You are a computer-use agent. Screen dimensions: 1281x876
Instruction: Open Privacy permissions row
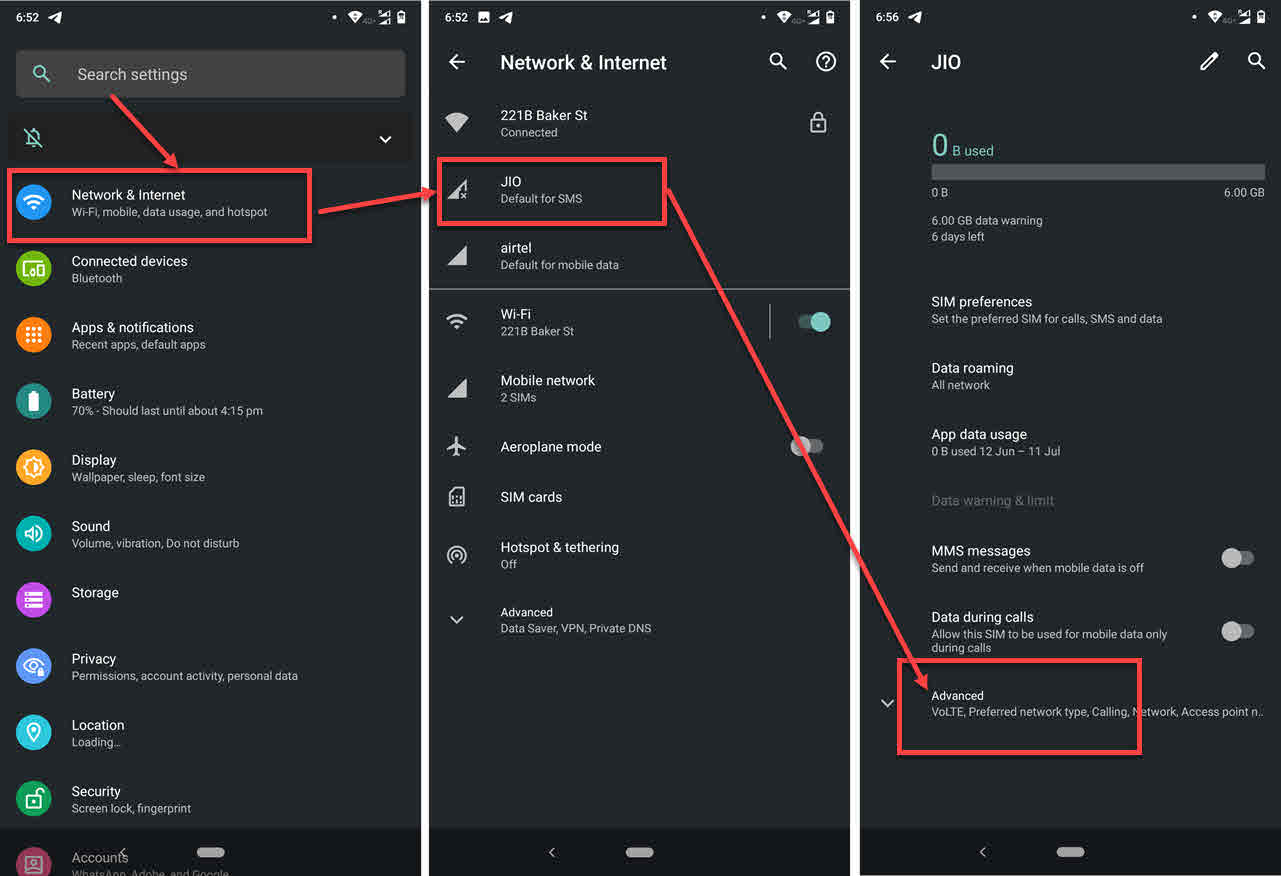pyautogui.click(x=210, y=666)
